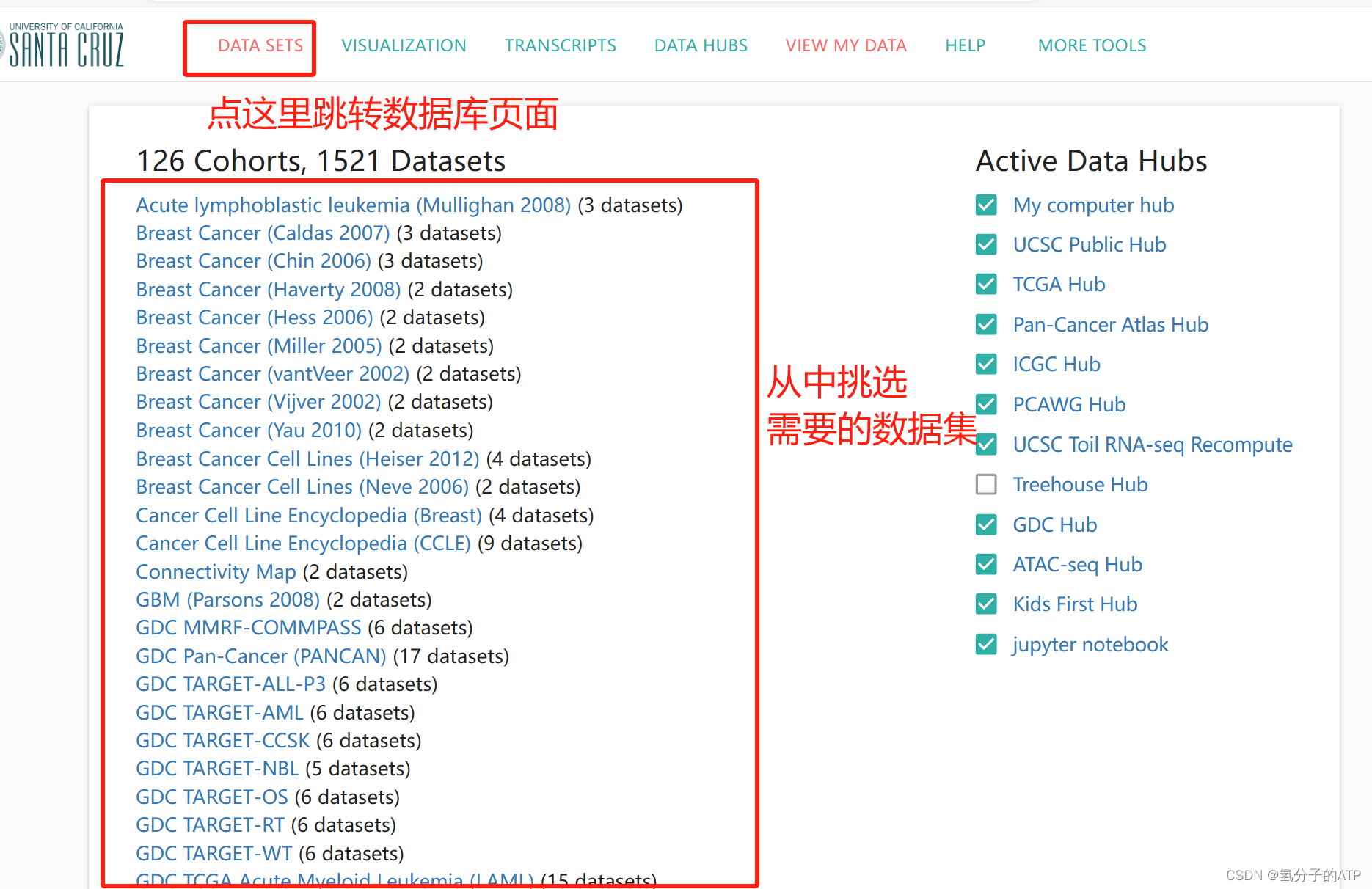
Task: Disable the ATAC-seq Hub checkbox
Action: point(986,564)
